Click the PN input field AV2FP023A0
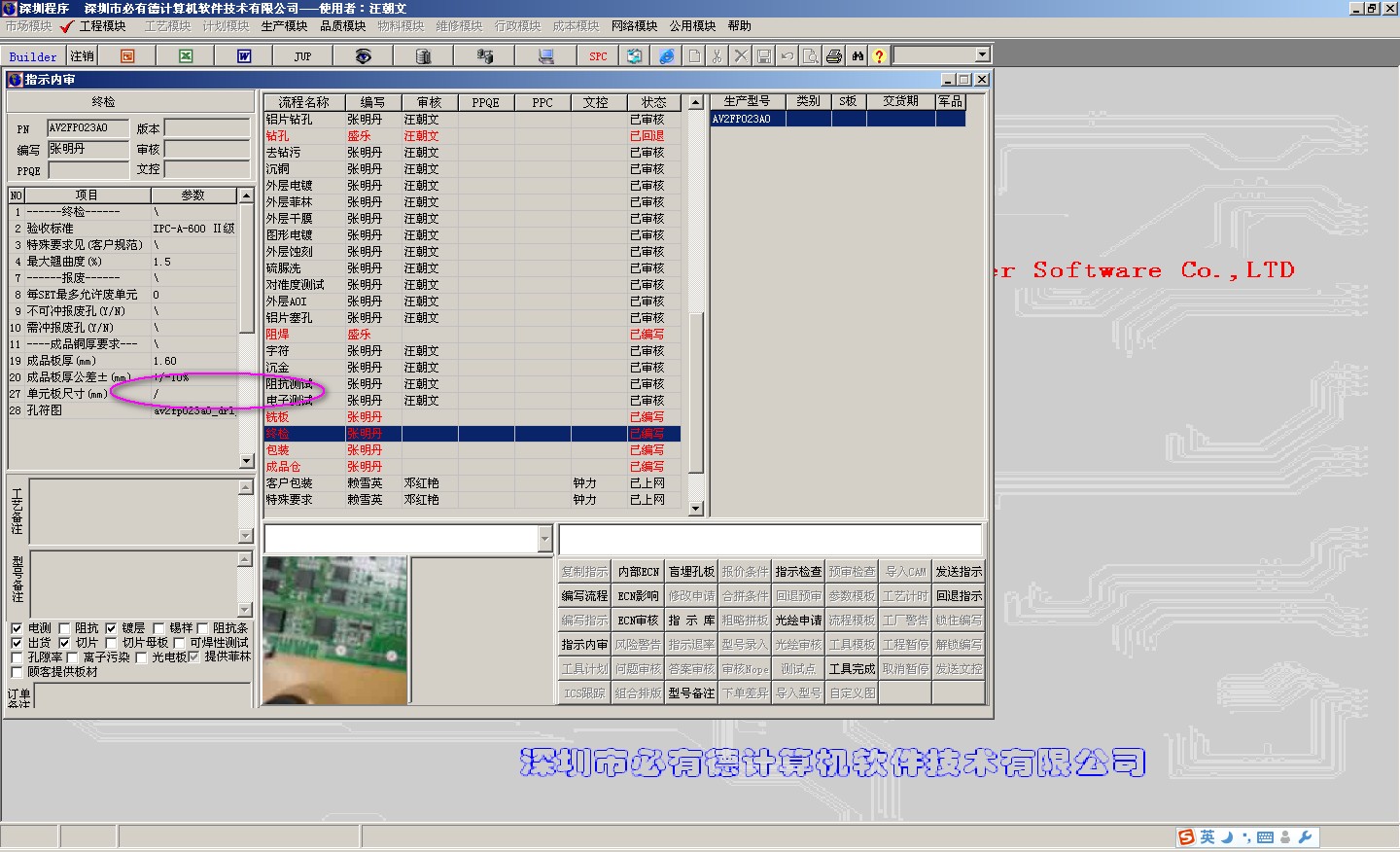The width and height of the screenshot is (1400, 852). coord(87,128)
